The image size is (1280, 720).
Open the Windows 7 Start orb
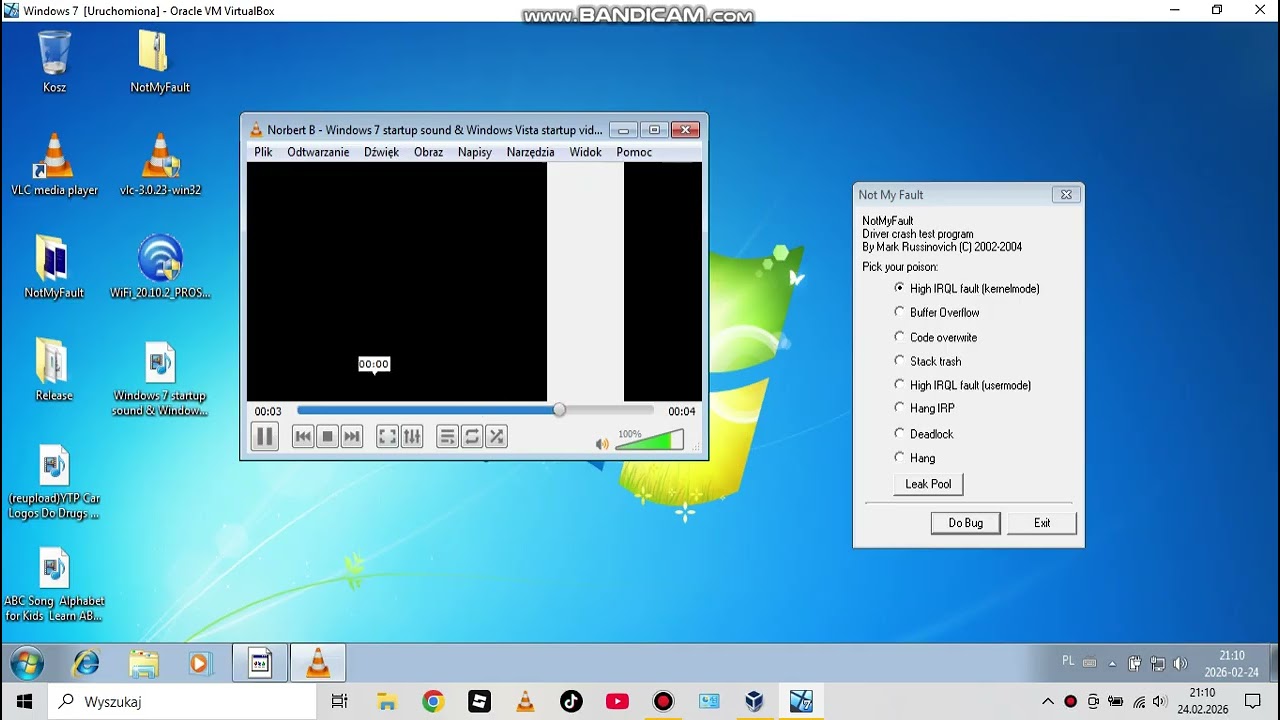coord(27,663)
